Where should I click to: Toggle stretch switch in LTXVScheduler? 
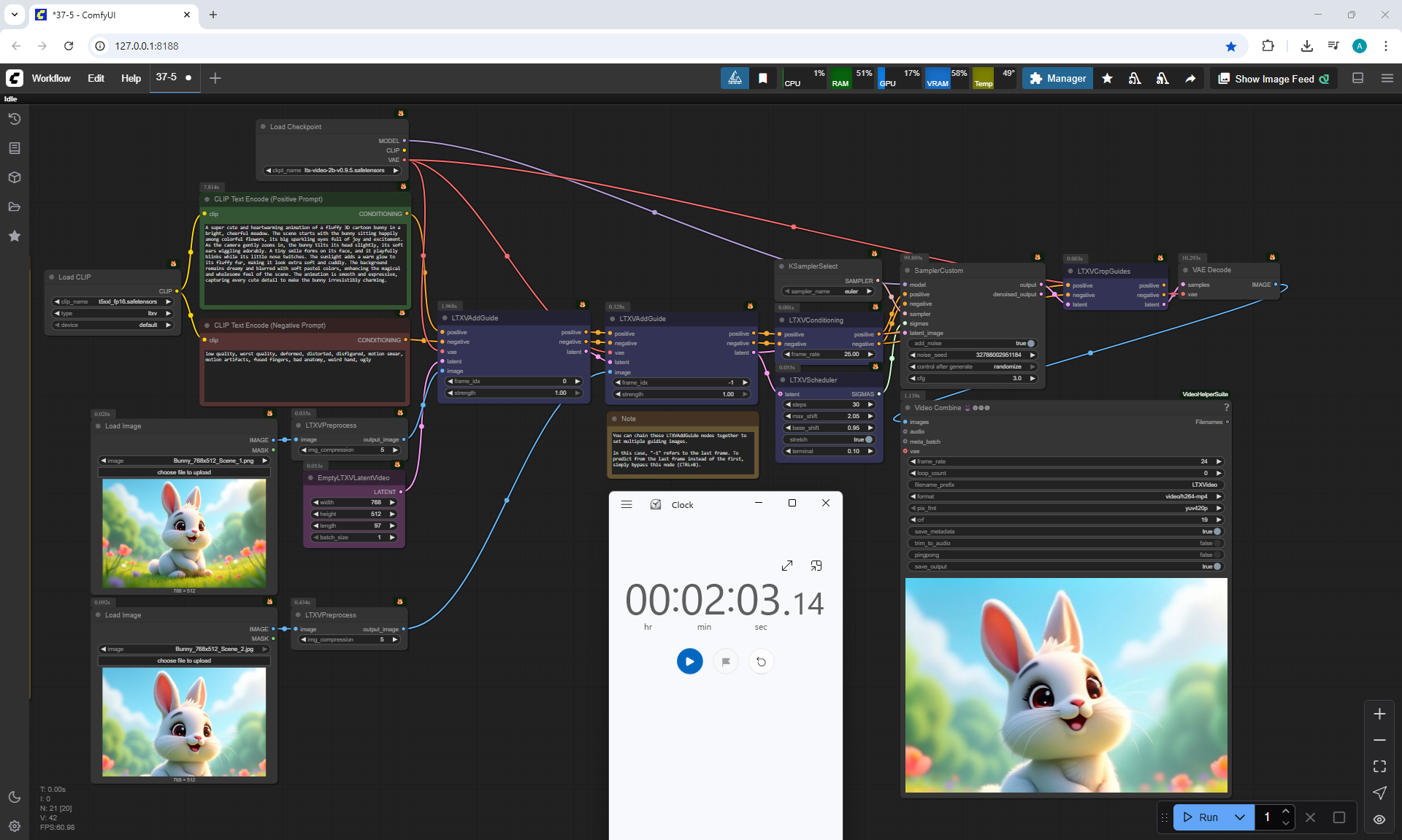(x=868, y=439)
